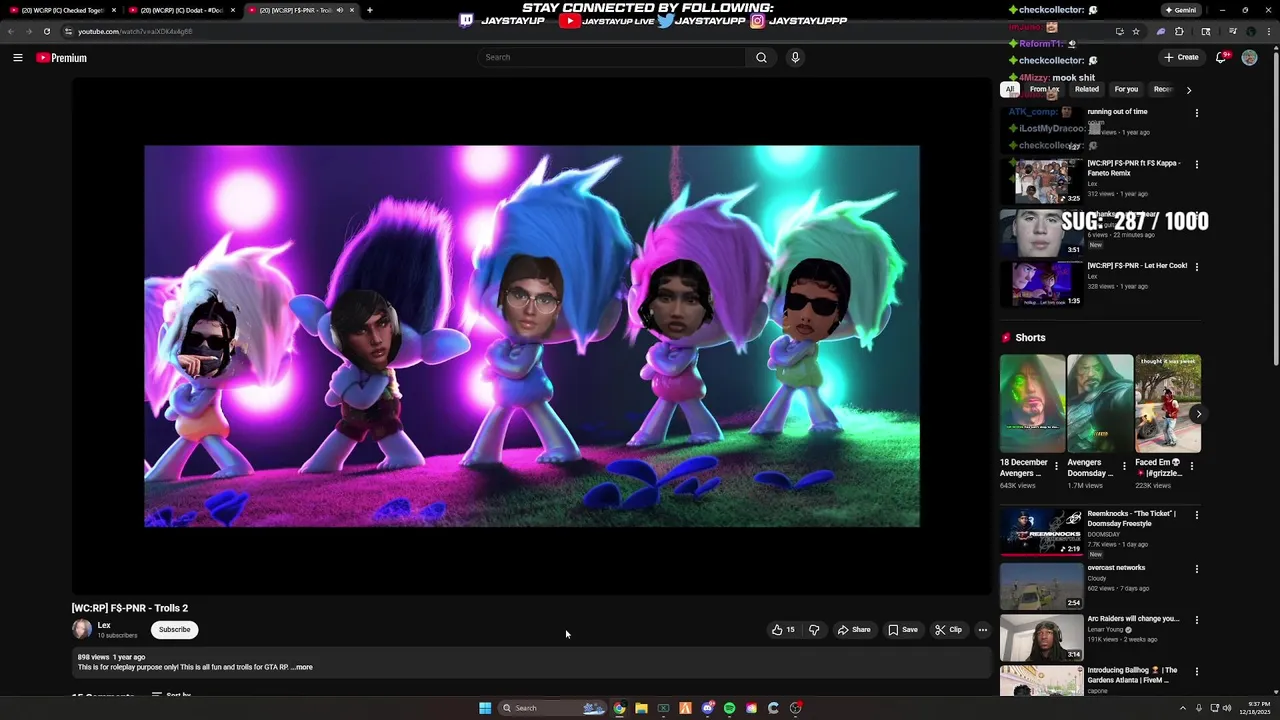
Task: Reload the page in Chrome
Action: point(47,31)
